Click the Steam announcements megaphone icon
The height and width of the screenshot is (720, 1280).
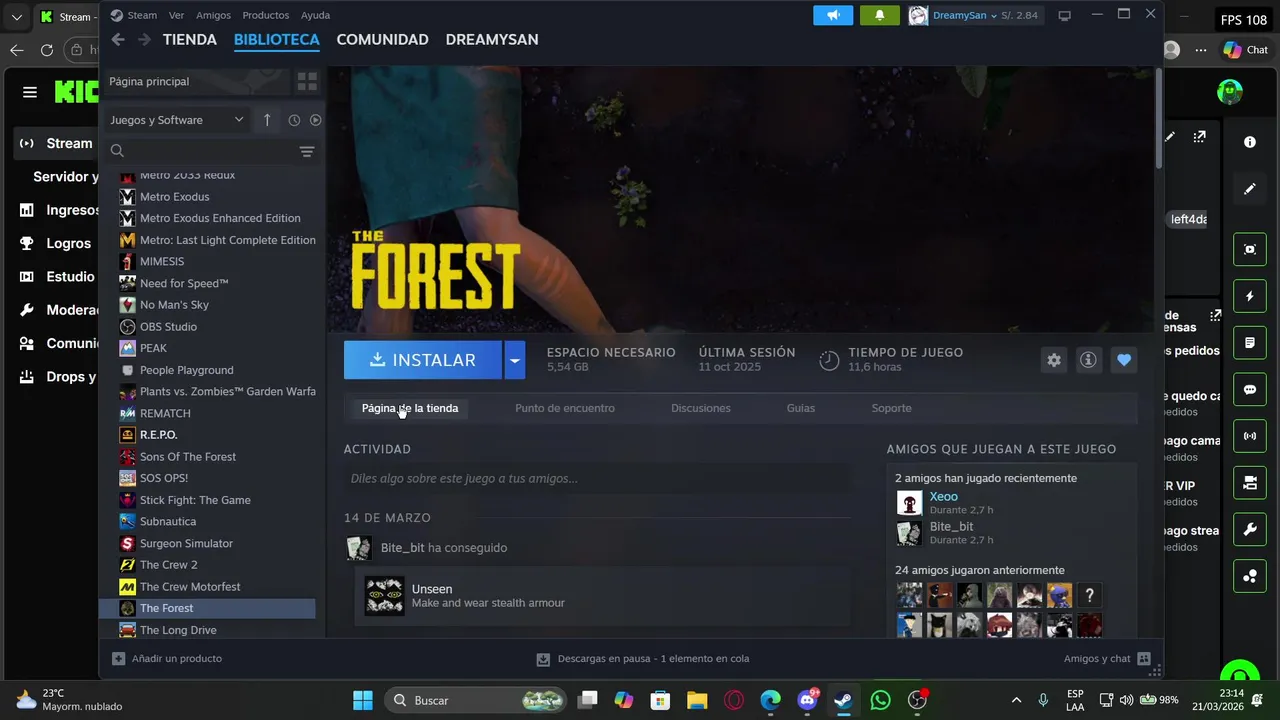[x=833, y=15]
